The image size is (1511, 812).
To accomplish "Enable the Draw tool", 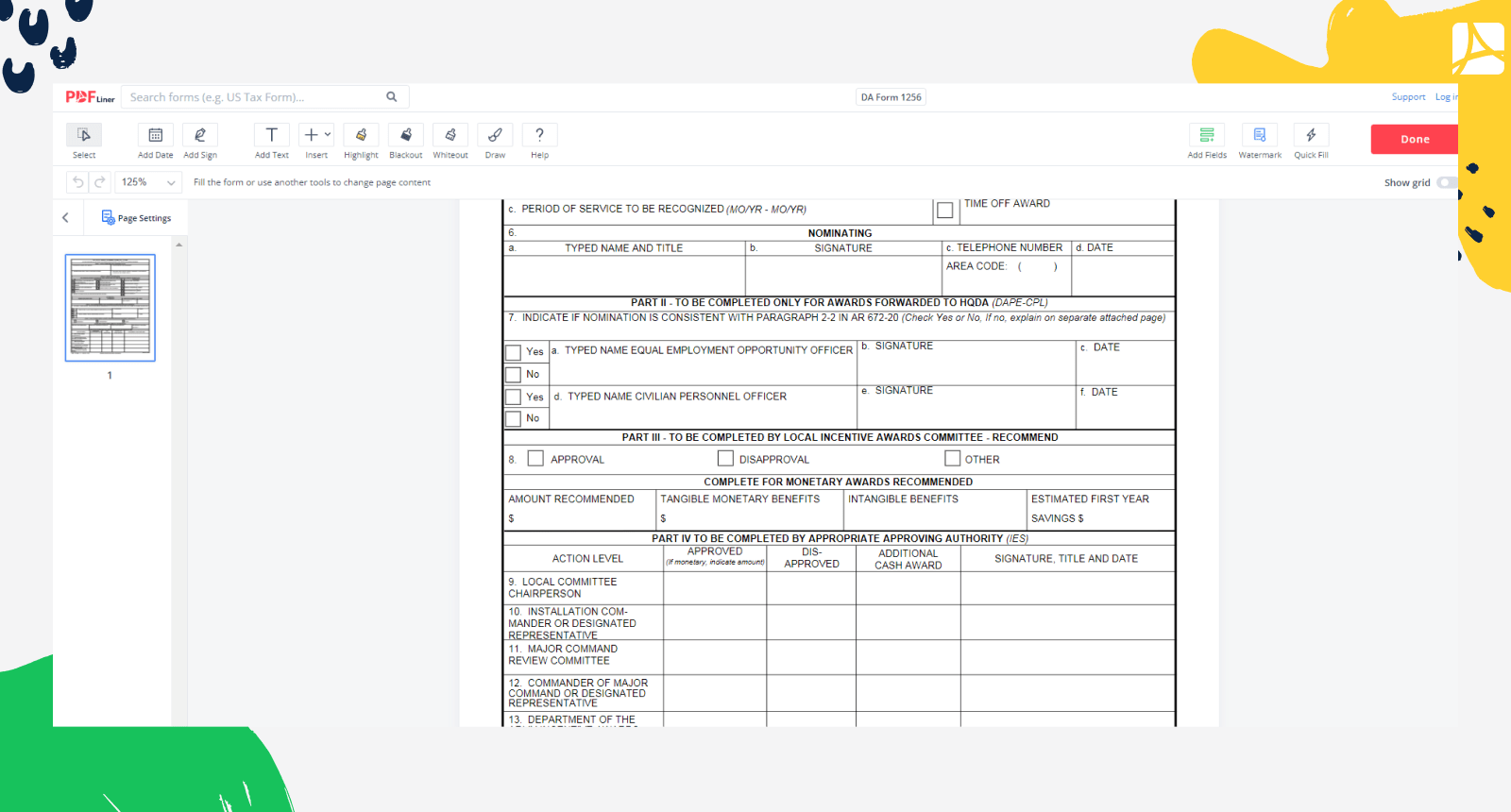I will pyautogui.click(x=495, y=136).
